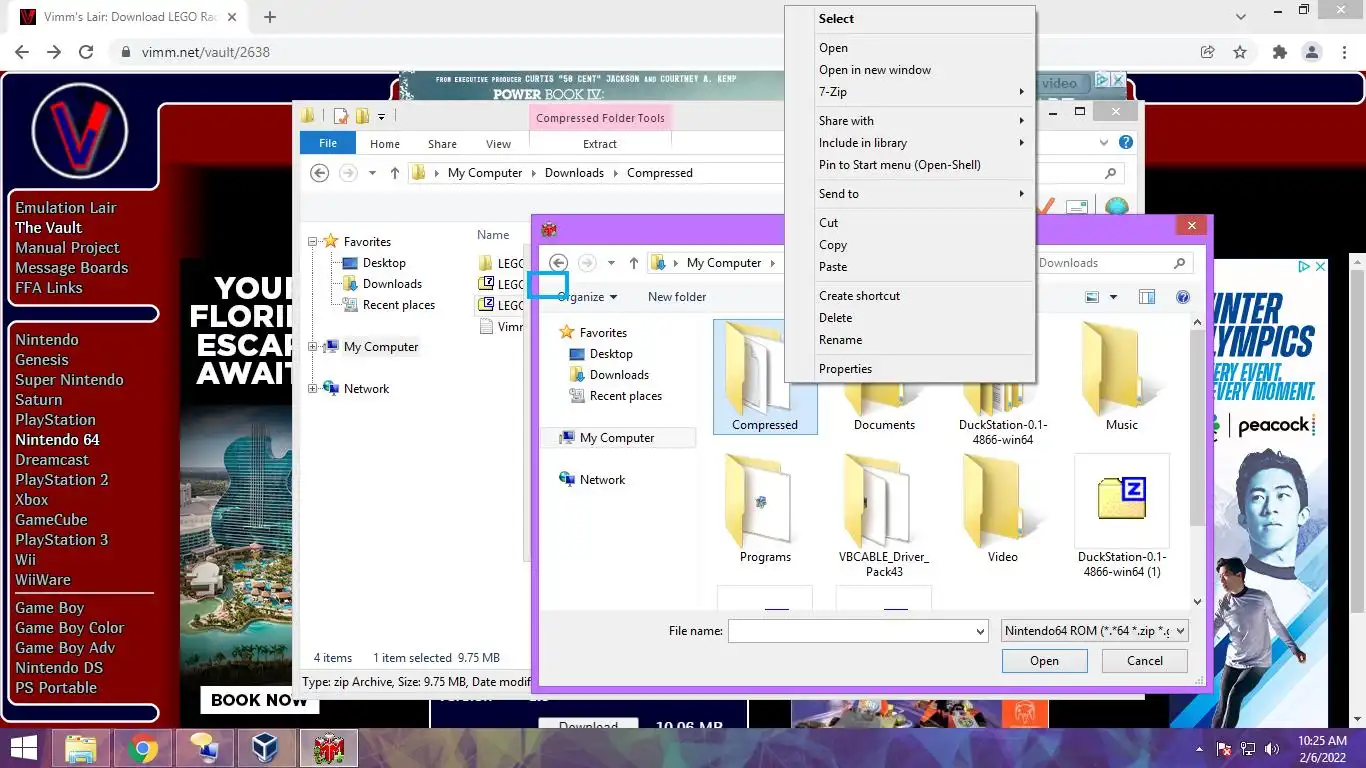Click Properties icon in explorer quick access toolbar
Viewport: 1366px width, 768px height.
click(341, 116)
